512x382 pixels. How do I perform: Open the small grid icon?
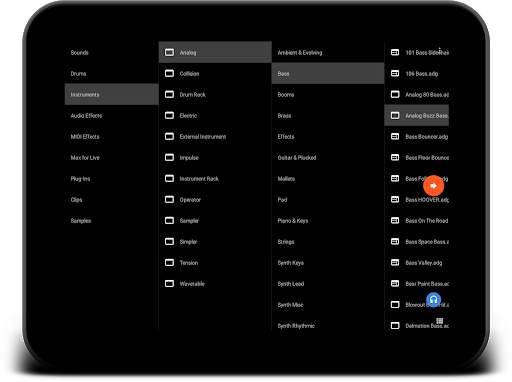440,321
